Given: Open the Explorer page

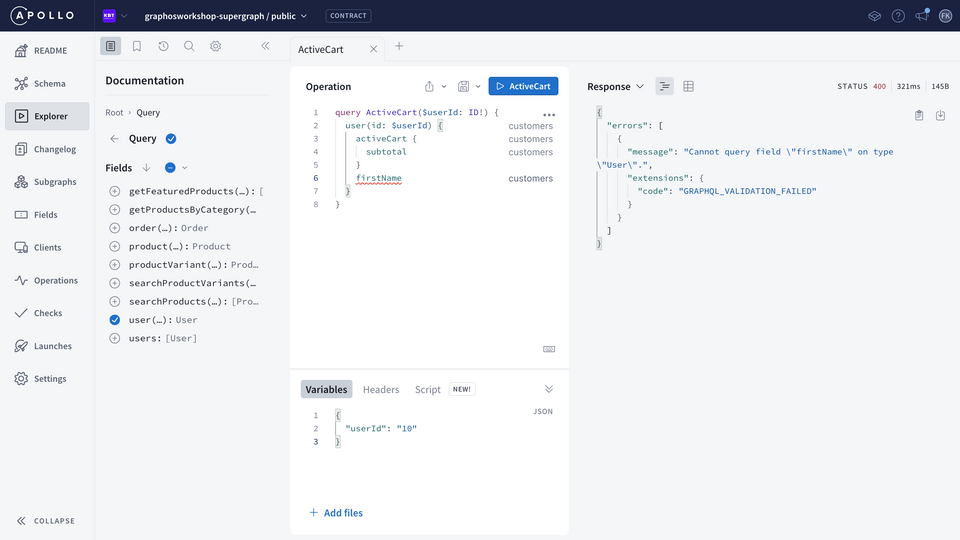Looking at the screenshot, I should pos(47,116).
